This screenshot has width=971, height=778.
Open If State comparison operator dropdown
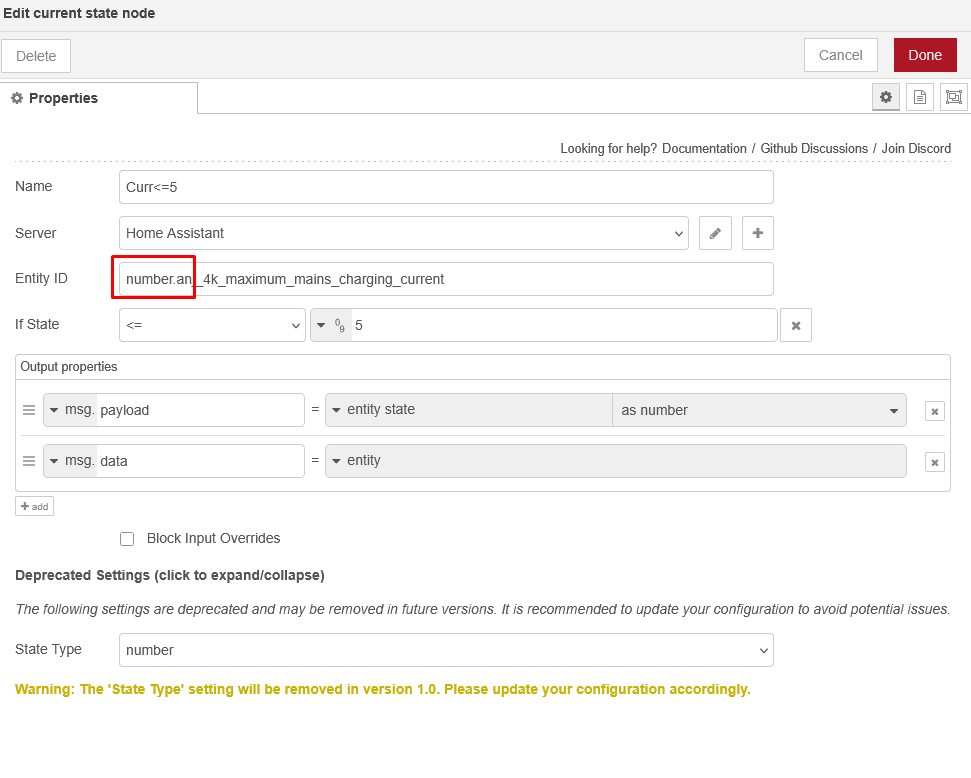click(x=212, y=325)
